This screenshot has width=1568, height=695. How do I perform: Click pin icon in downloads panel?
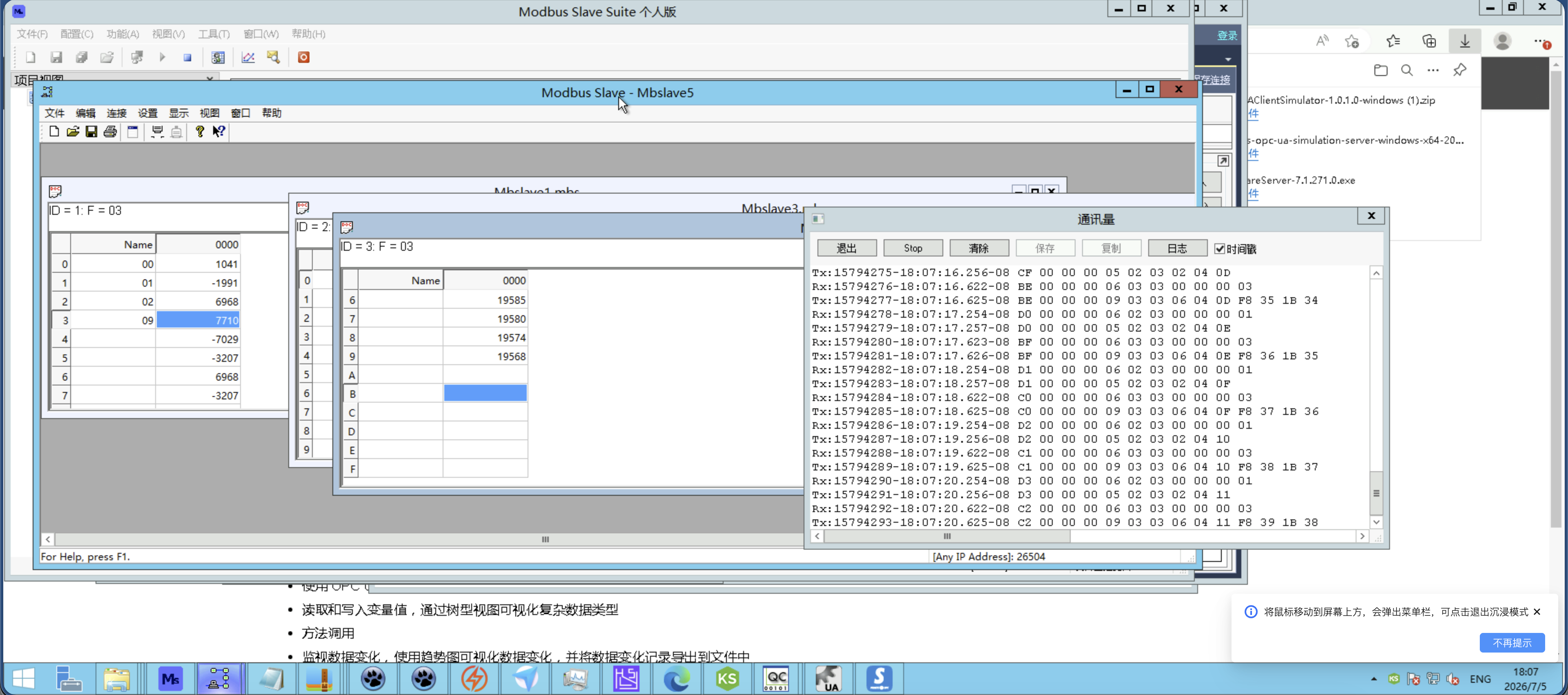click(x=1460, y=70)
